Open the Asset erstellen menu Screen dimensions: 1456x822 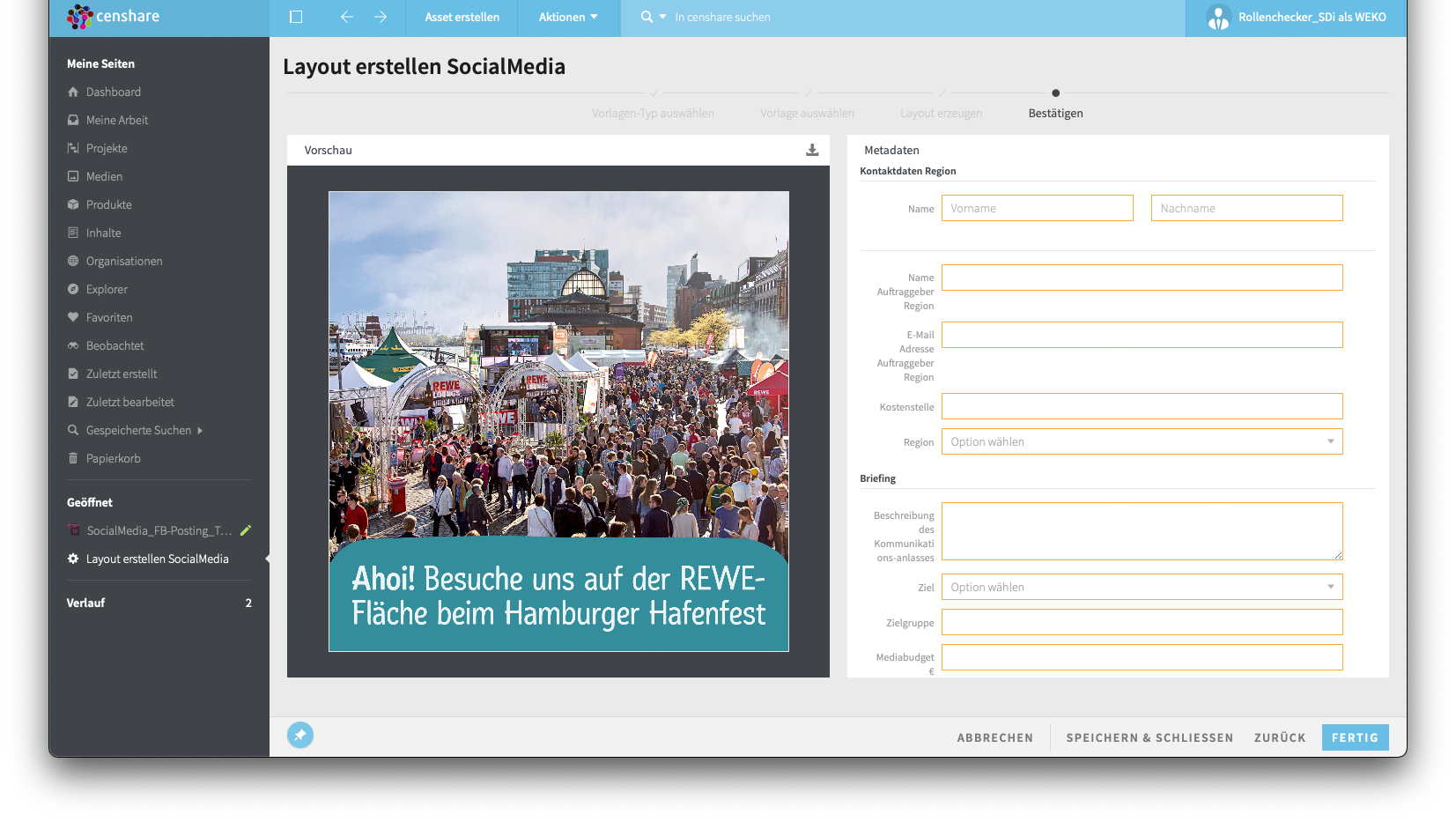click(x=462, y=17)
